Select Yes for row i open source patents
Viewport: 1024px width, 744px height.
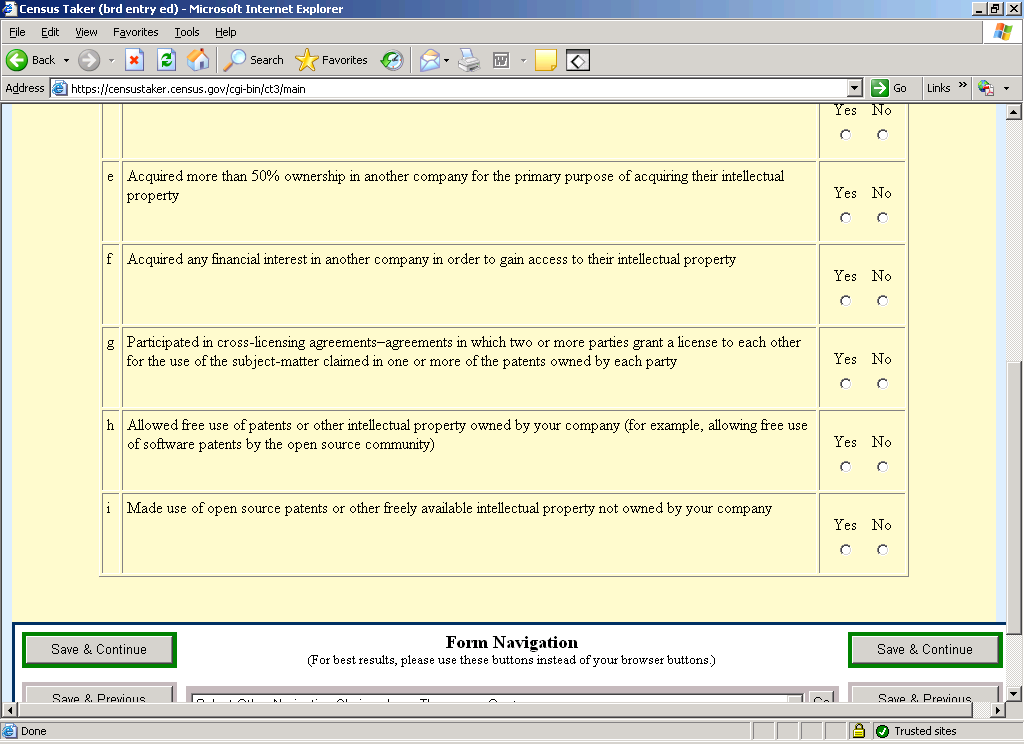(846, 549)
